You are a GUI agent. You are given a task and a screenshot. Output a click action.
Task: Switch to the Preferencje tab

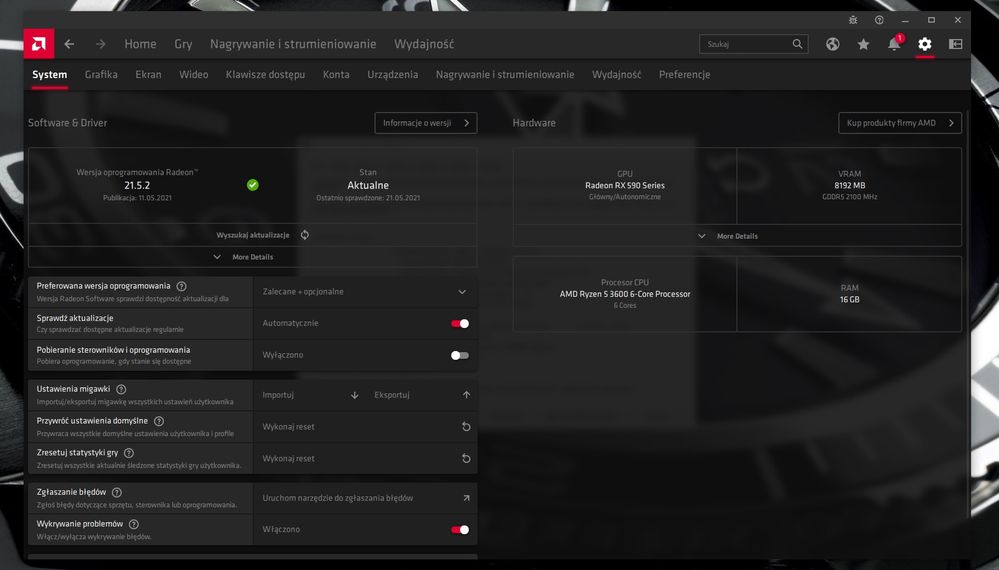pyautogui.click(x=684, y=75)
